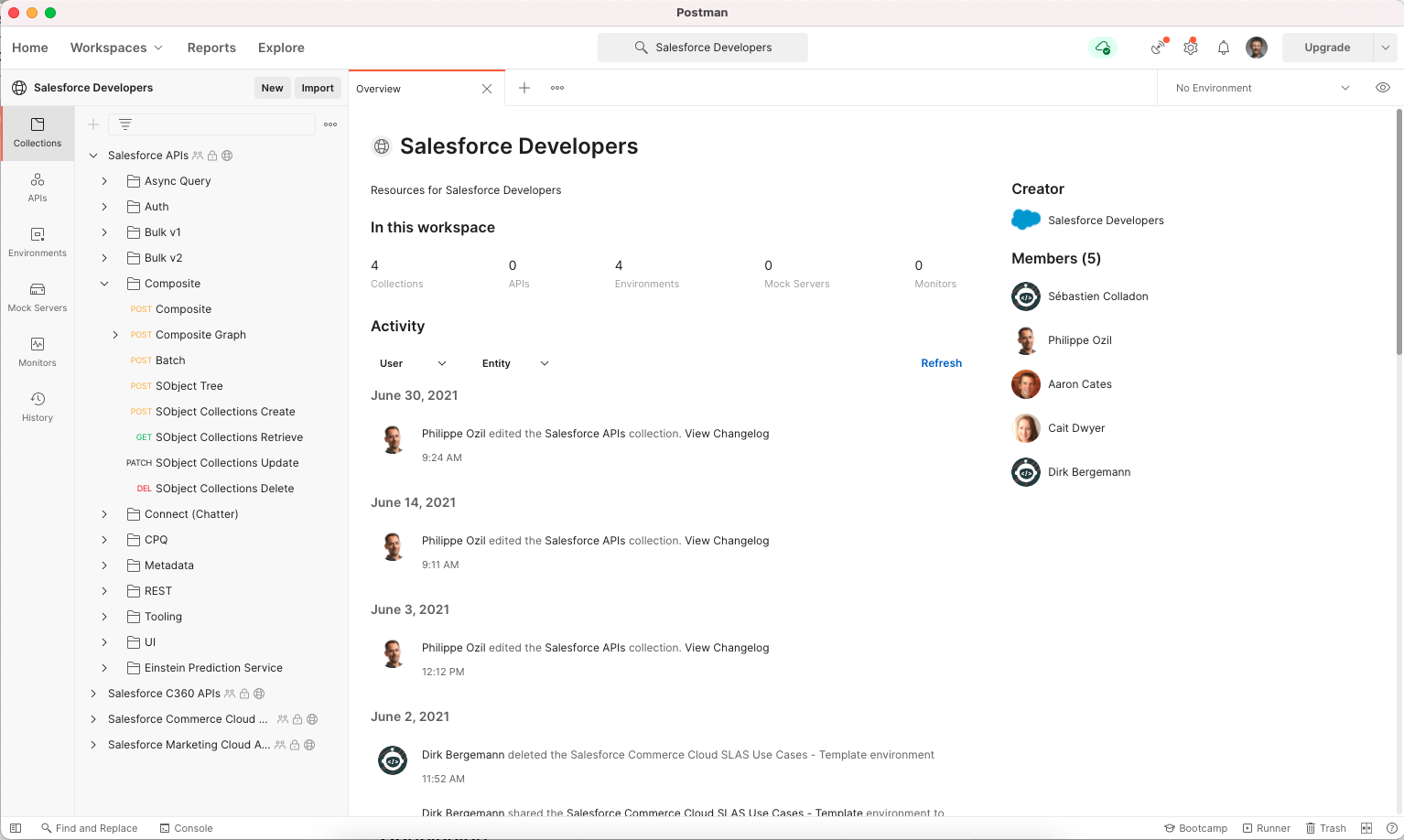Open the User activity filter dropdown

tap(413, 363)
